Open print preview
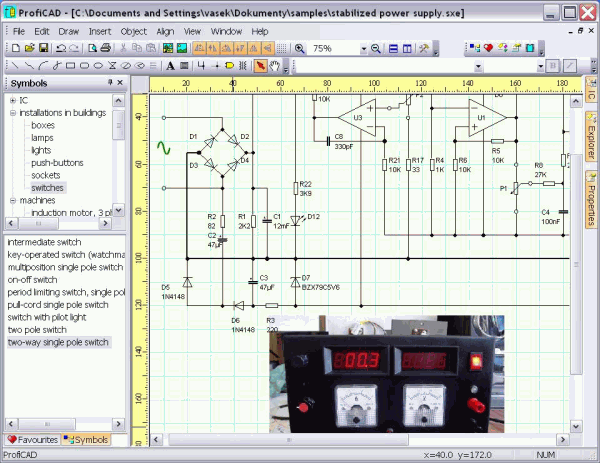Image resolution: width=600 pixels, height=463 pixels. [92, 48]
